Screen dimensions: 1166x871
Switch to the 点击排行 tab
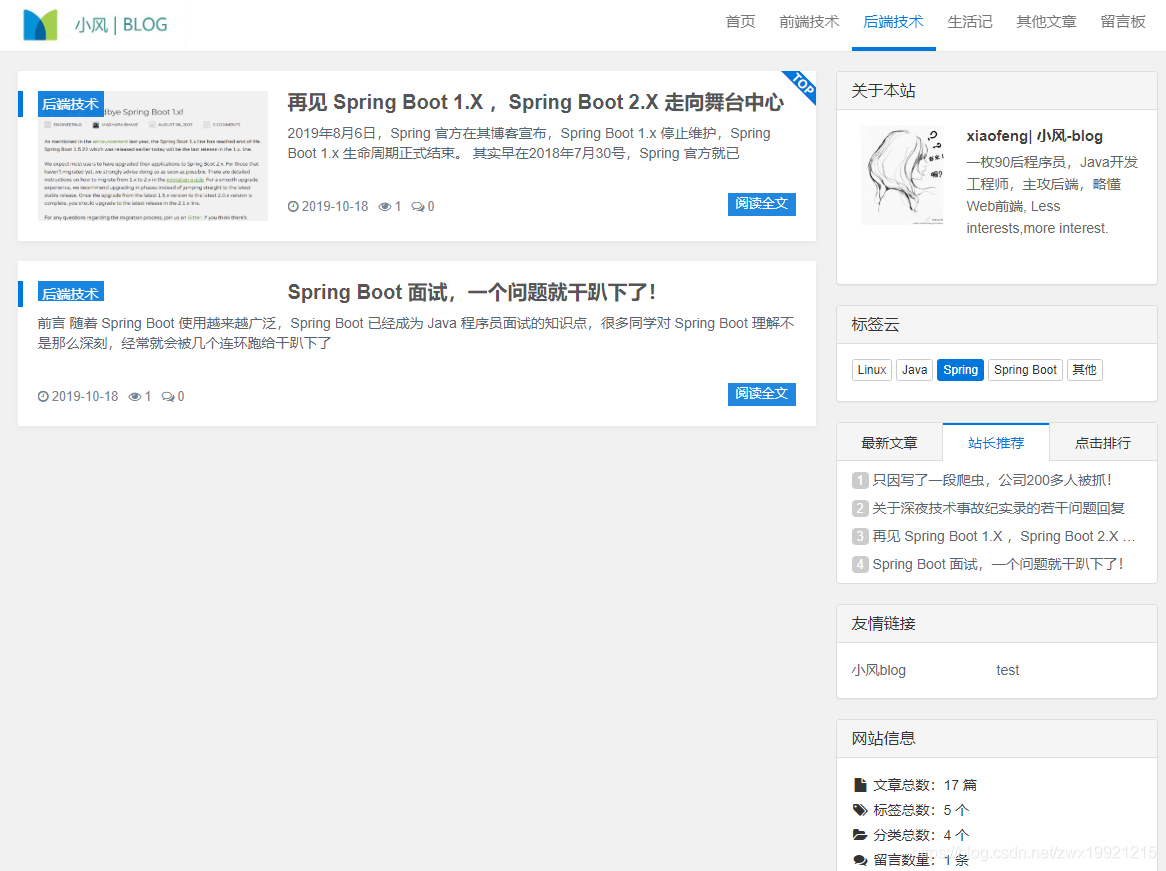click(1103, 441)
